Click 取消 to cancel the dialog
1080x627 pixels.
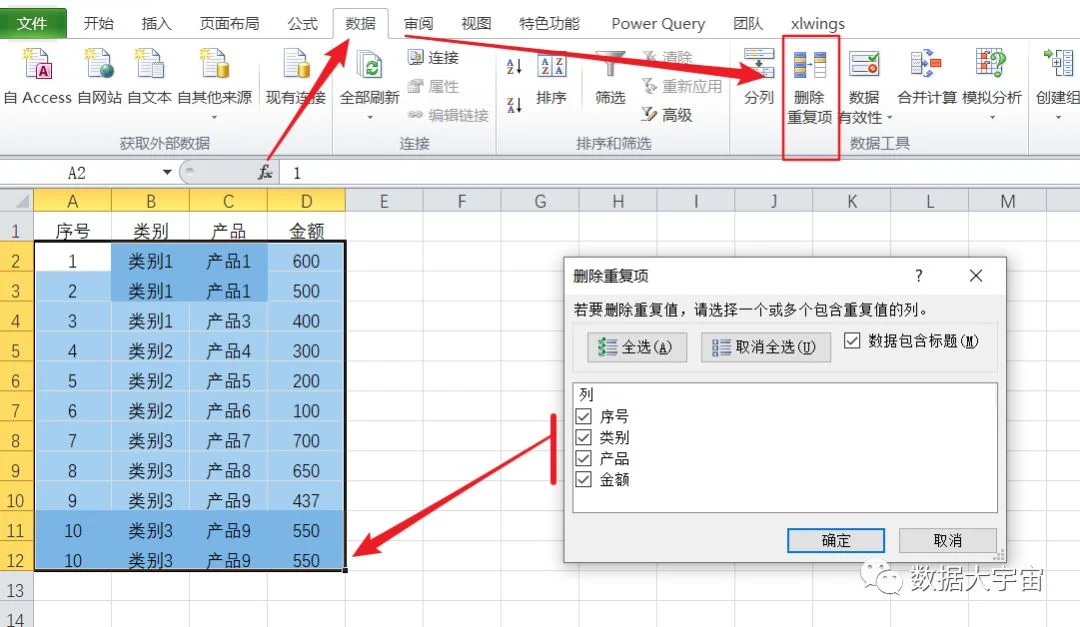[947, 541]
